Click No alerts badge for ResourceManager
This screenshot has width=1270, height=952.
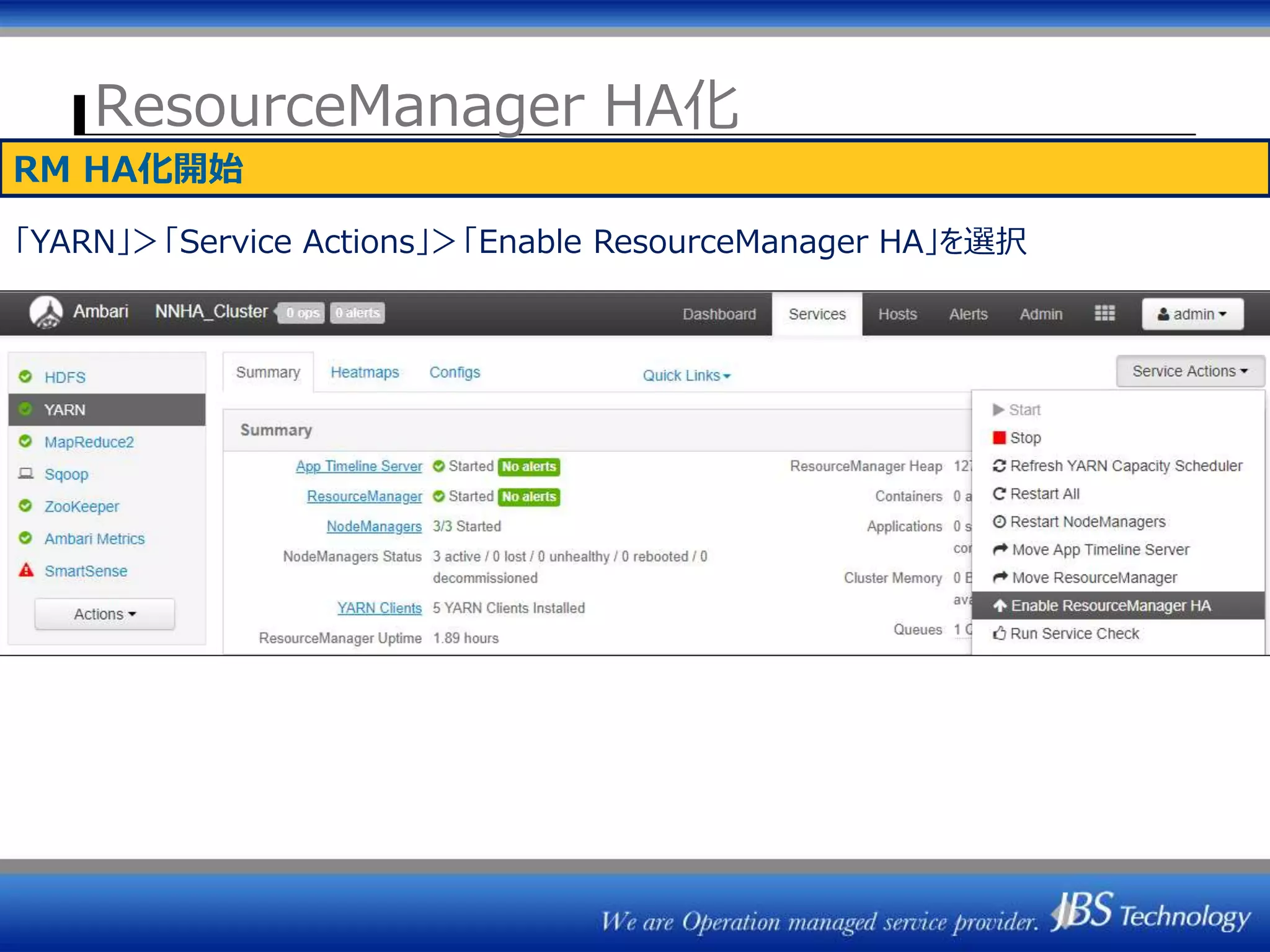(x=528, y=496)
